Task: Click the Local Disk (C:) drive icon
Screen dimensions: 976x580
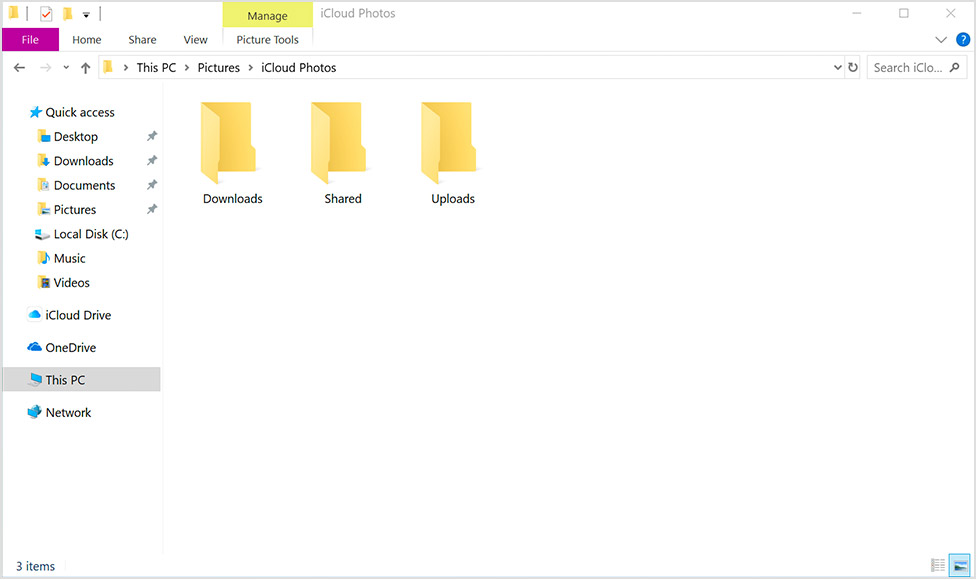Action: click(42, 234)
